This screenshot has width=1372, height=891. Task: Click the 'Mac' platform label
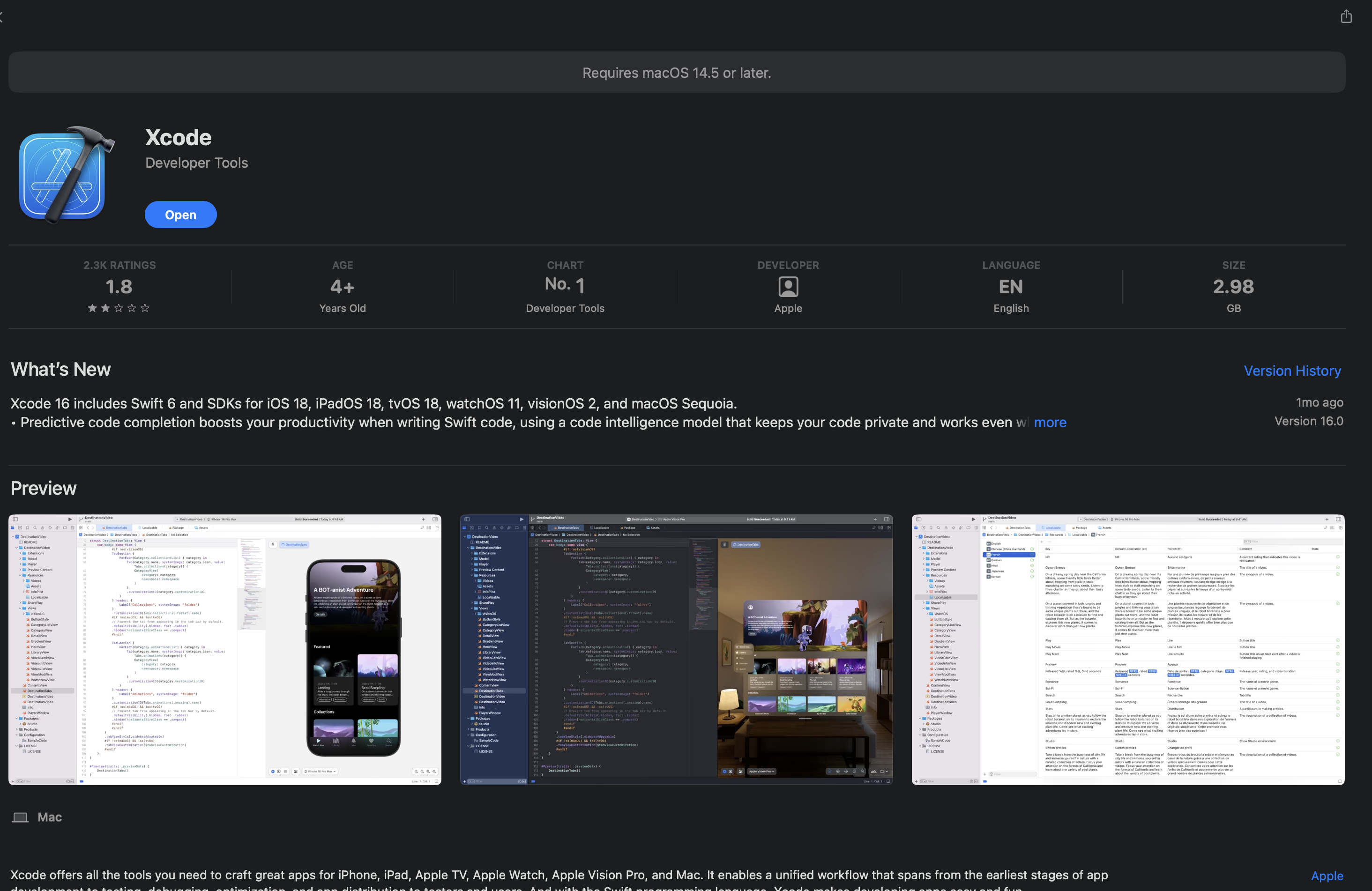click(x=50, y=817)
